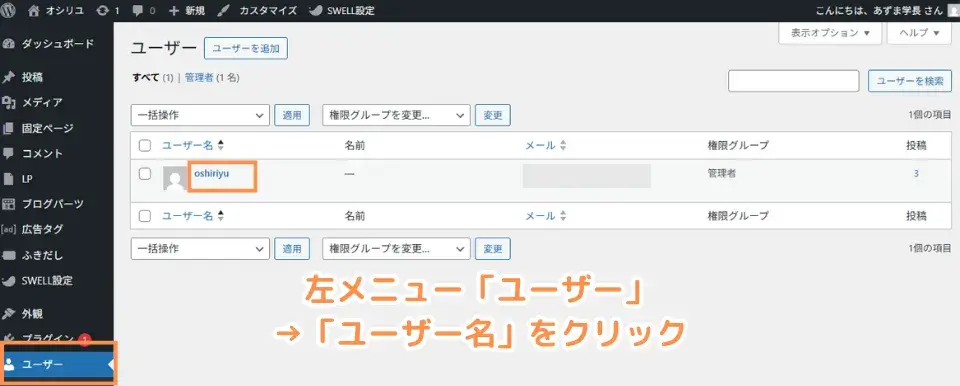Viewport: 960px width, 386px height.
Task: Tick the checkbox for user oshiriyu
Action: click(145, 173)
